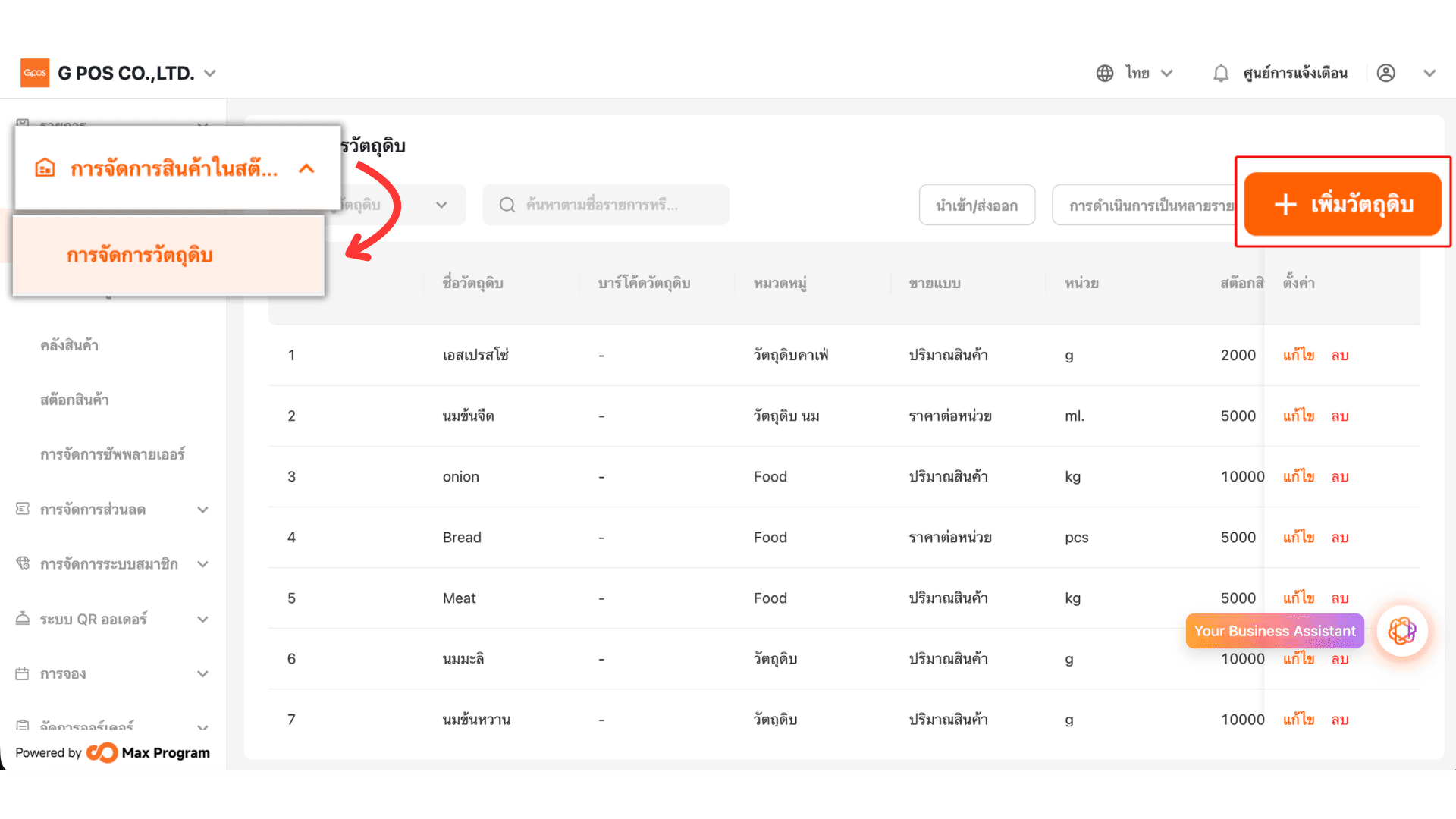Click the วัตถุดิบ นม category cell
Image resolution: width=1456 pixels, height=819 pixels.
786,416
